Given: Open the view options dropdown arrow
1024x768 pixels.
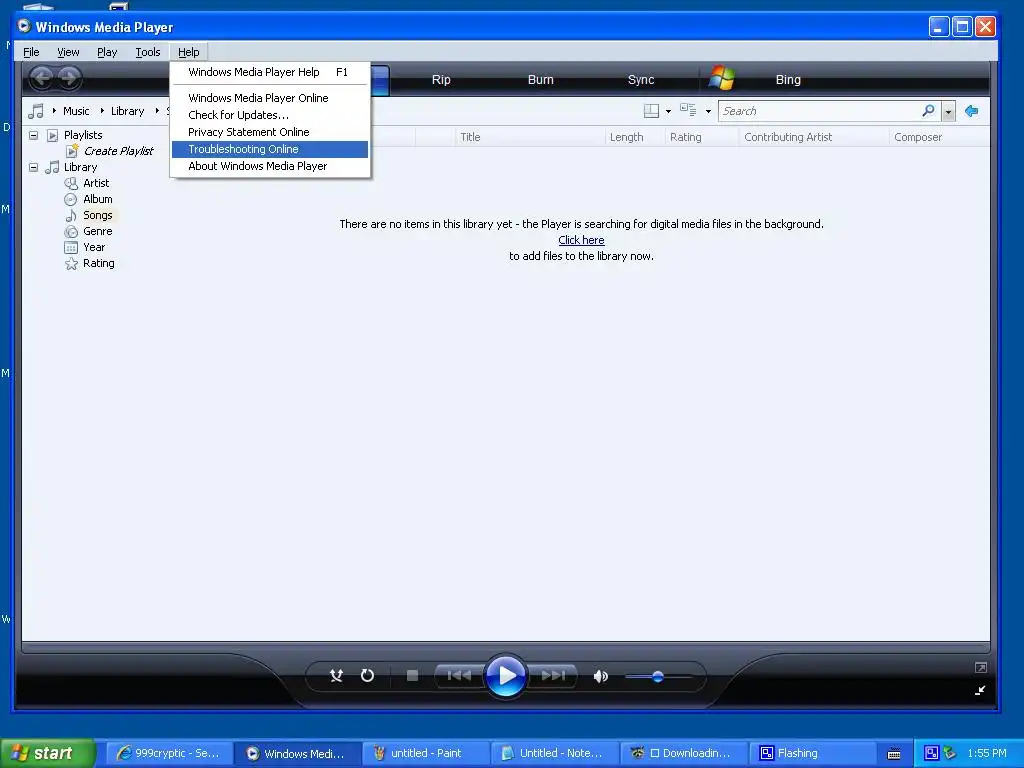Looking at the screenshot, I should pyautogui.click(x=708, y=112).
